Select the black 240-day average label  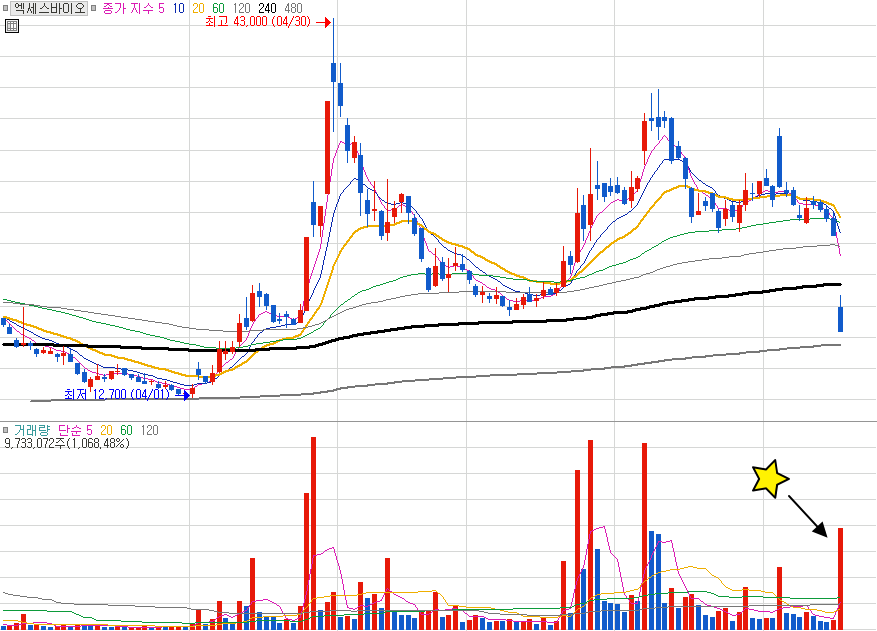pyautogui.click(x=267, y=8)
